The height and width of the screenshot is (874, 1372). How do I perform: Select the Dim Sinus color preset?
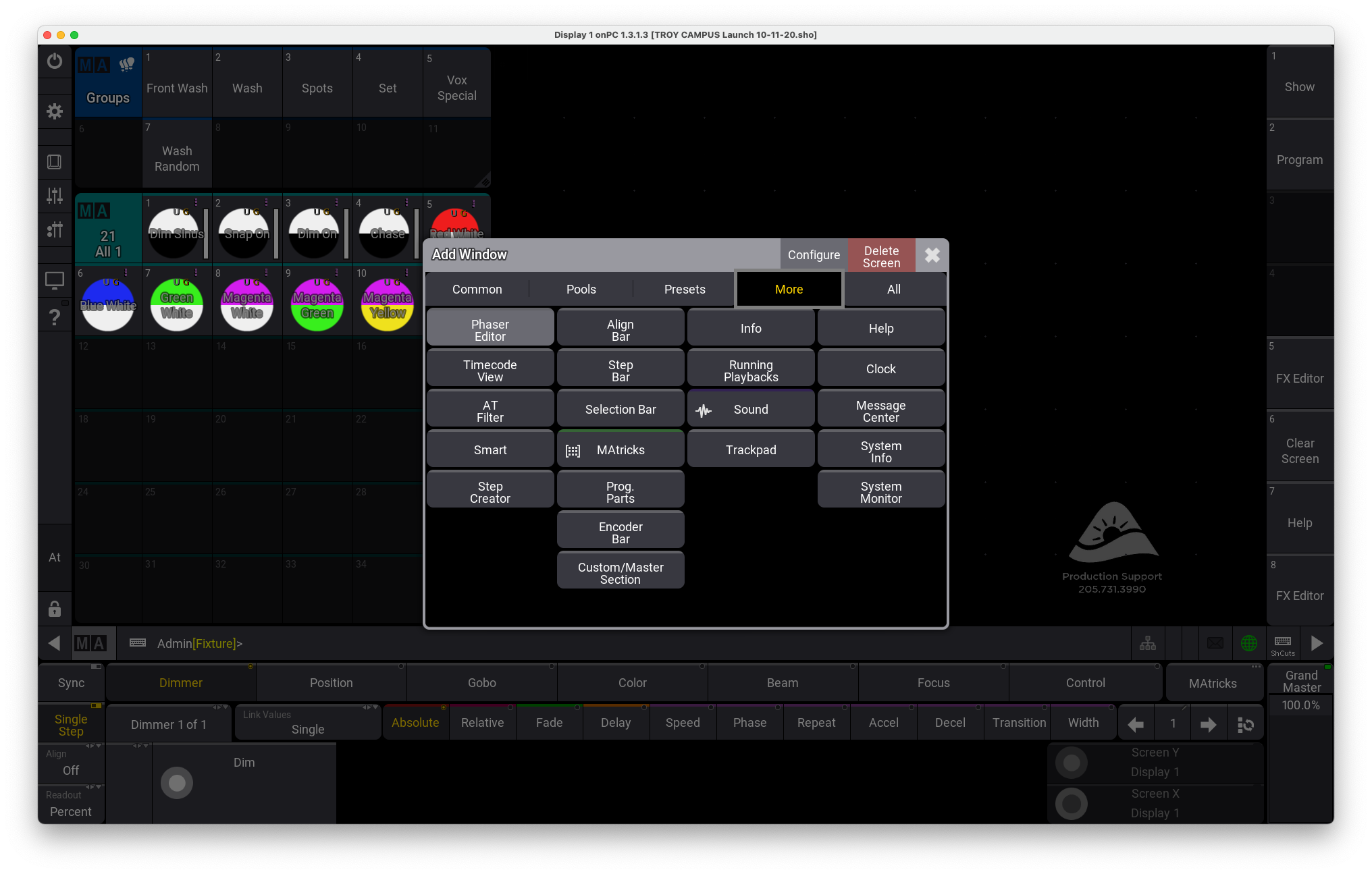pos(176,230)
